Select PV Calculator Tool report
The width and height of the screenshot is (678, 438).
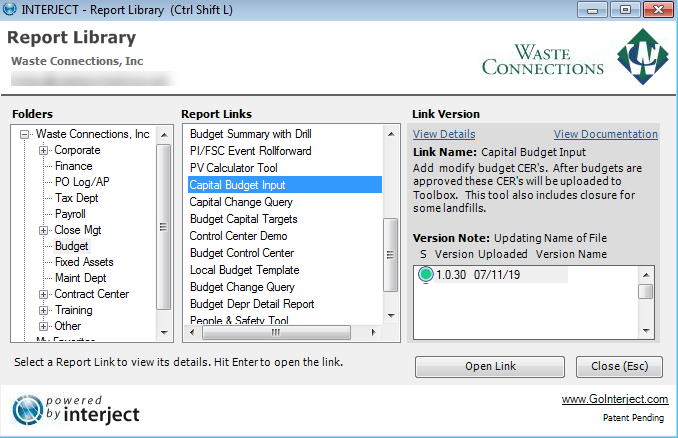[233, 168]
